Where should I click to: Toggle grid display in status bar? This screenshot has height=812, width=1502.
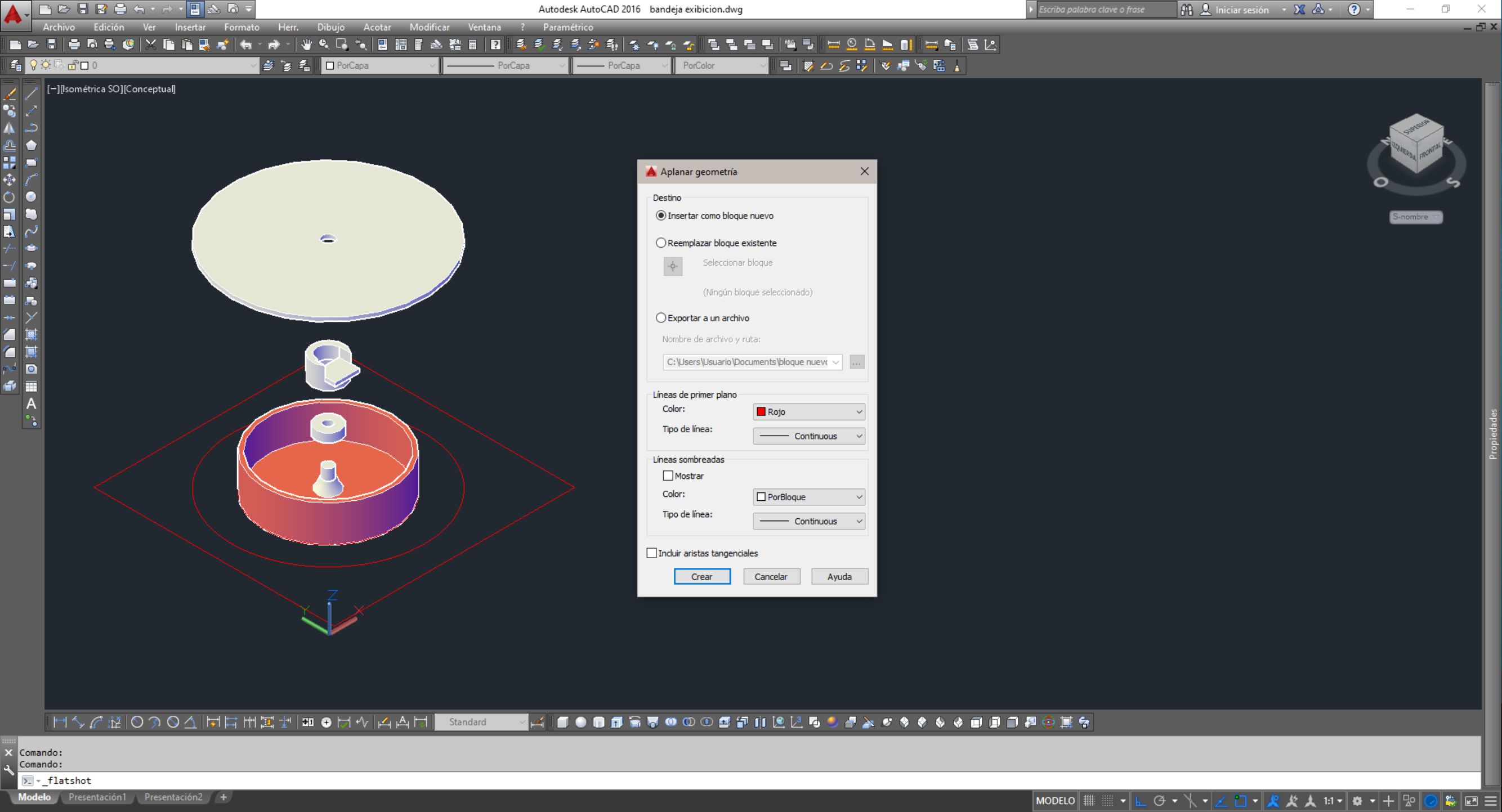click(1089, 801)
